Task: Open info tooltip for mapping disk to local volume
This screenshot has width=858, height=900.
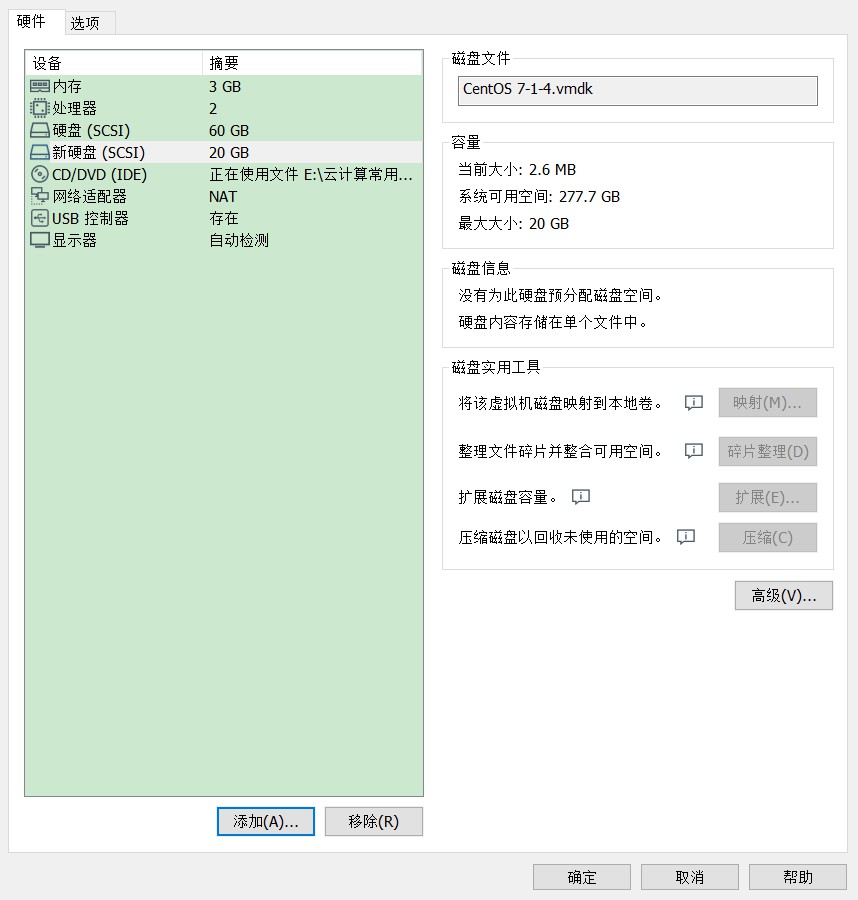Action: pyautogui.click(x=694, y=403)
